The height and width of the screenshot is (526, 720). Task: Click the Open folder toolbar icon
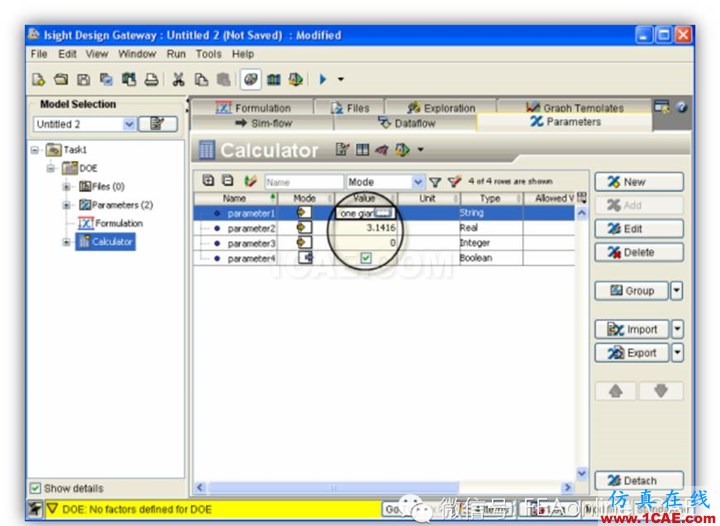pyautogui.click(x=61, y=80)
